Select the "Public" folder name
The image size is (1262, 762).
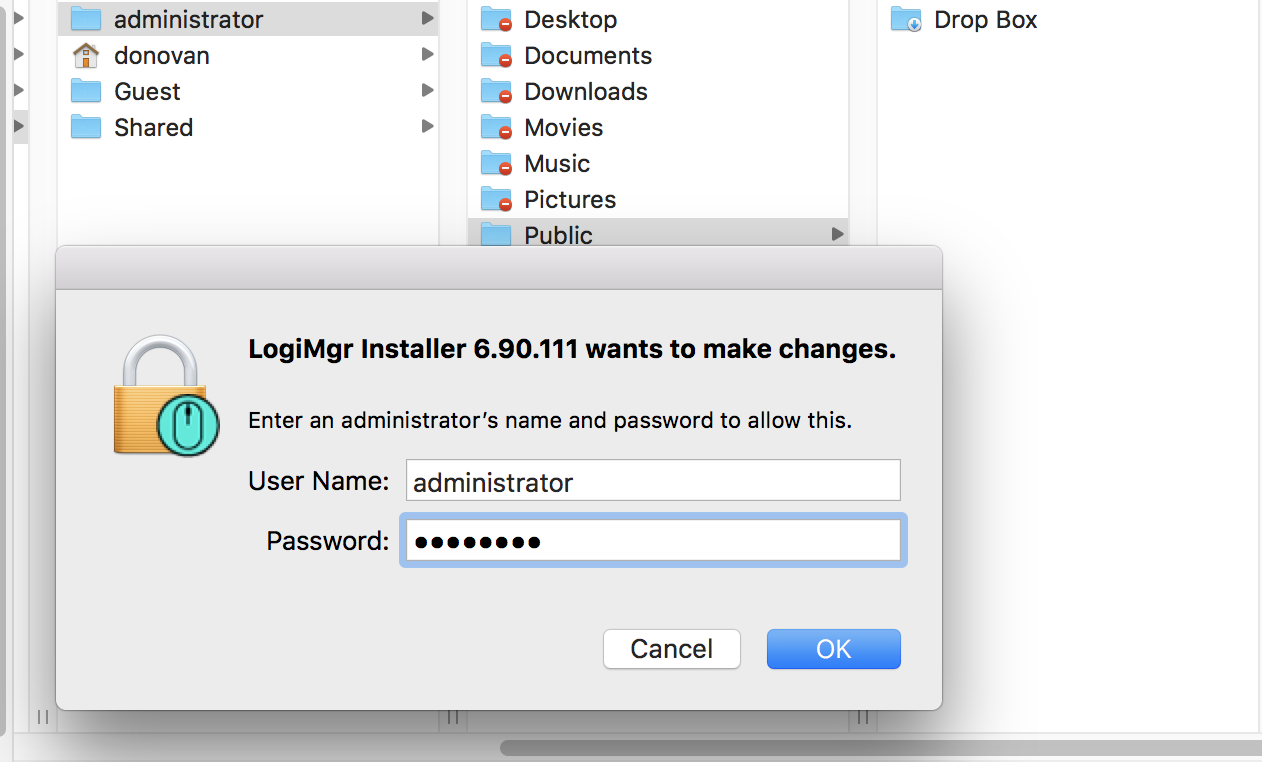558,235
